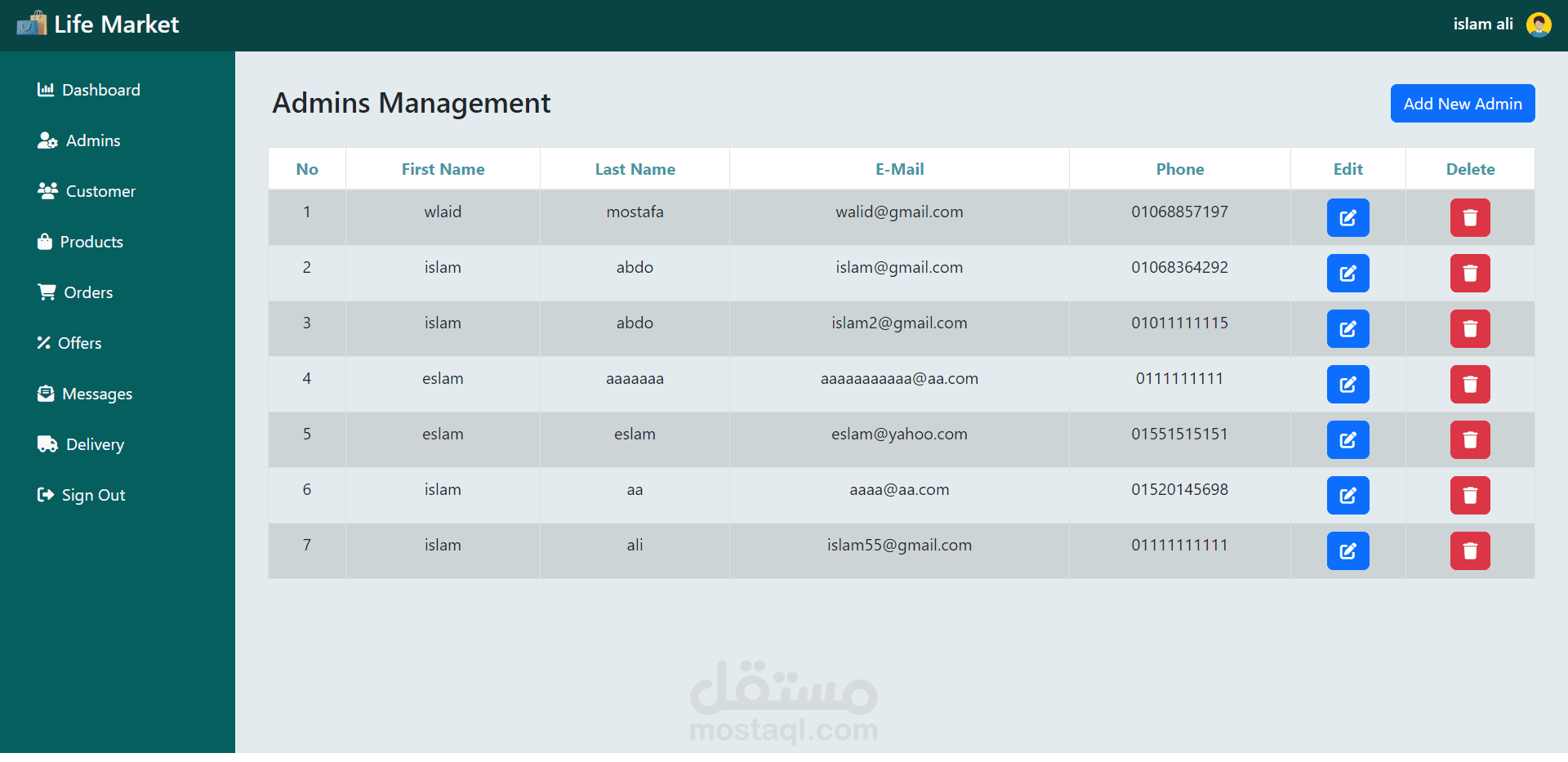Edit admin aaaaaaaaaaa@aa.com

(1347, 385)
